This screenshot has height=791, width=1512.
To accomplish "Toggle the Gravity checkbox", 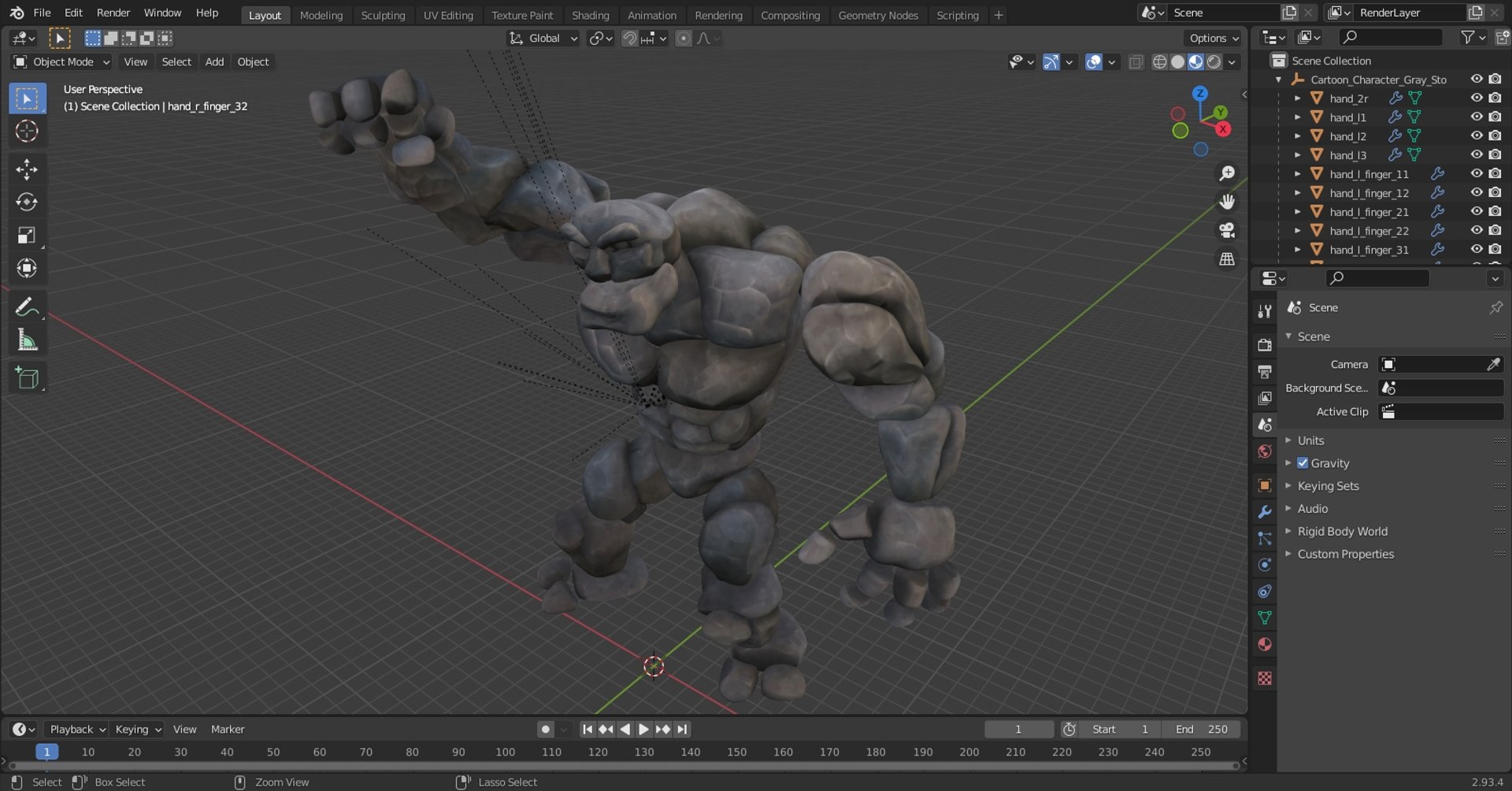I will click(1303, 463).
